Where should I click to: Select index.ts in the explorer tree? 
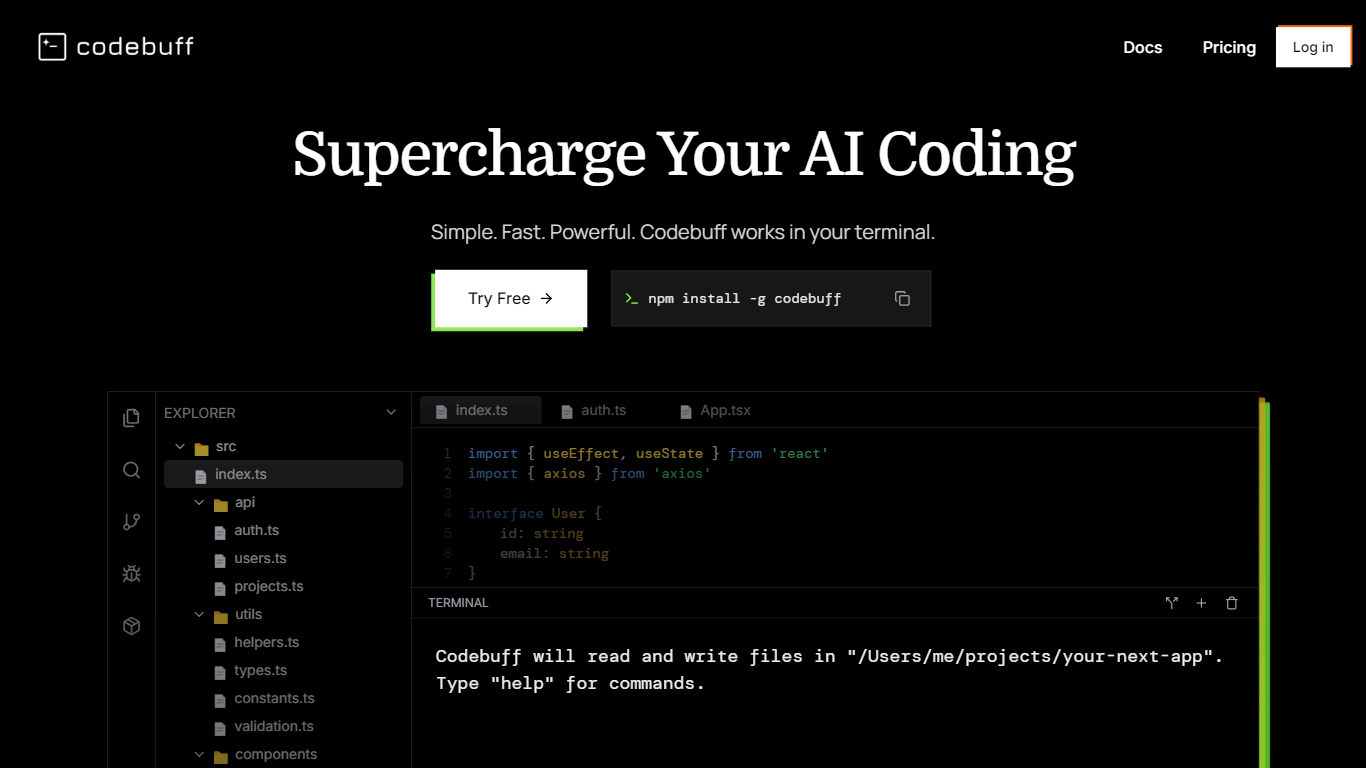click(x=284, y=474)
